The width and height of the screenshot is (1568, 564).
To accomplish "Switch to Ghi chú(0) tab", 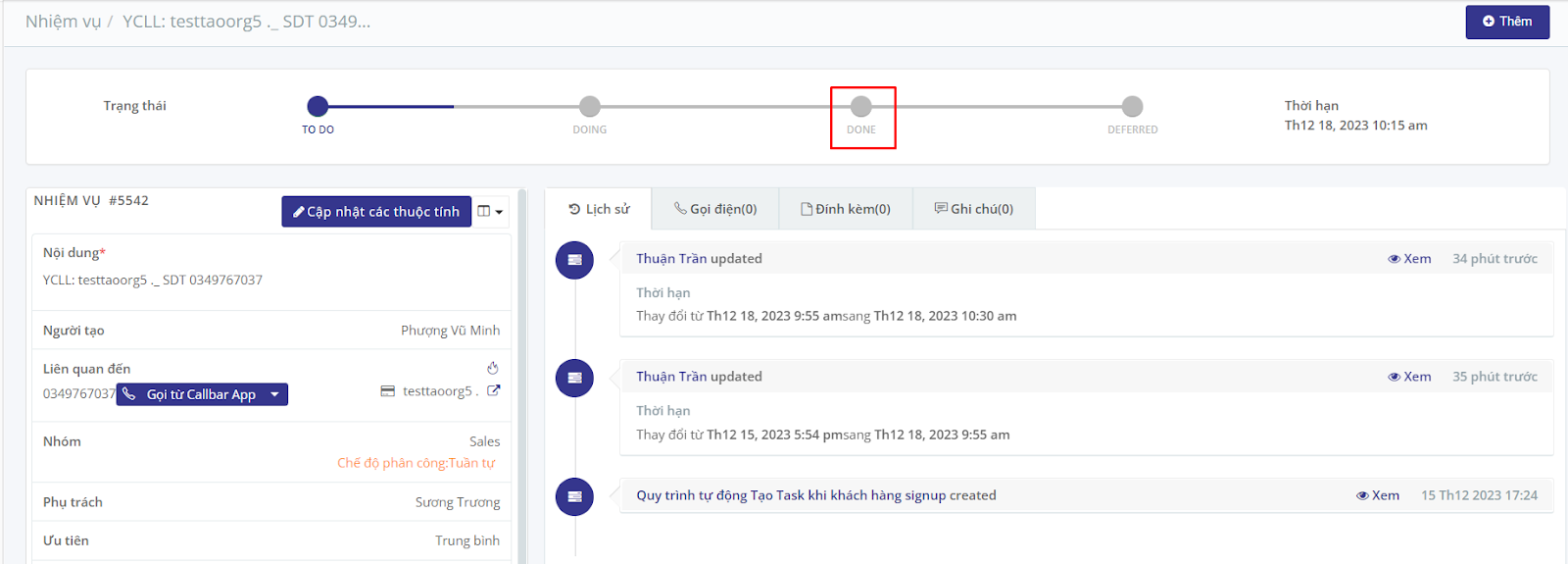I will pyautogui.click(x=974, y=209).
